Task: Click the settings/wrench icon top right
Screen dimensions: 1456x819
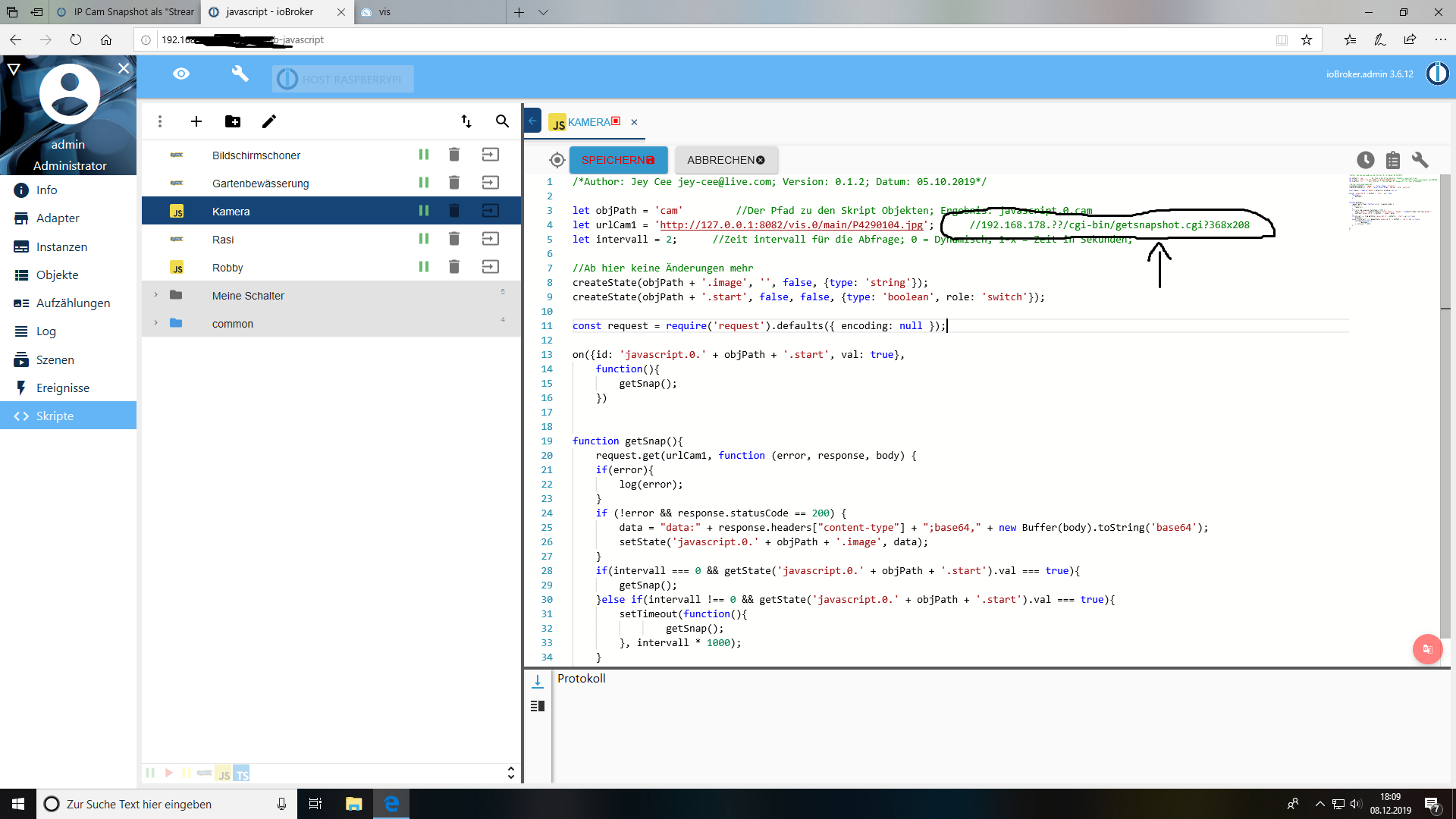Action: [1420, 160]
